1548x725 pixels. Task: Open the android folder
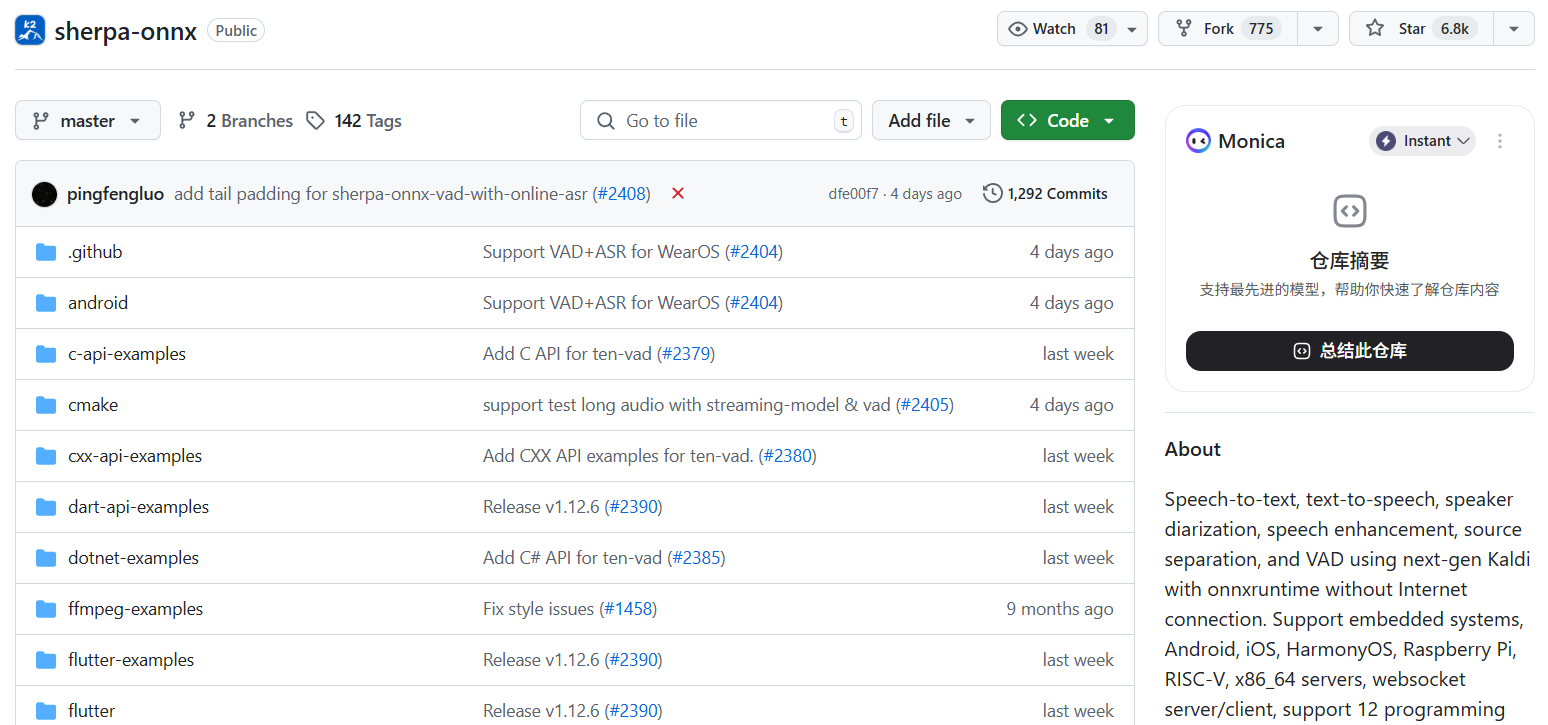tap(98, 303)
